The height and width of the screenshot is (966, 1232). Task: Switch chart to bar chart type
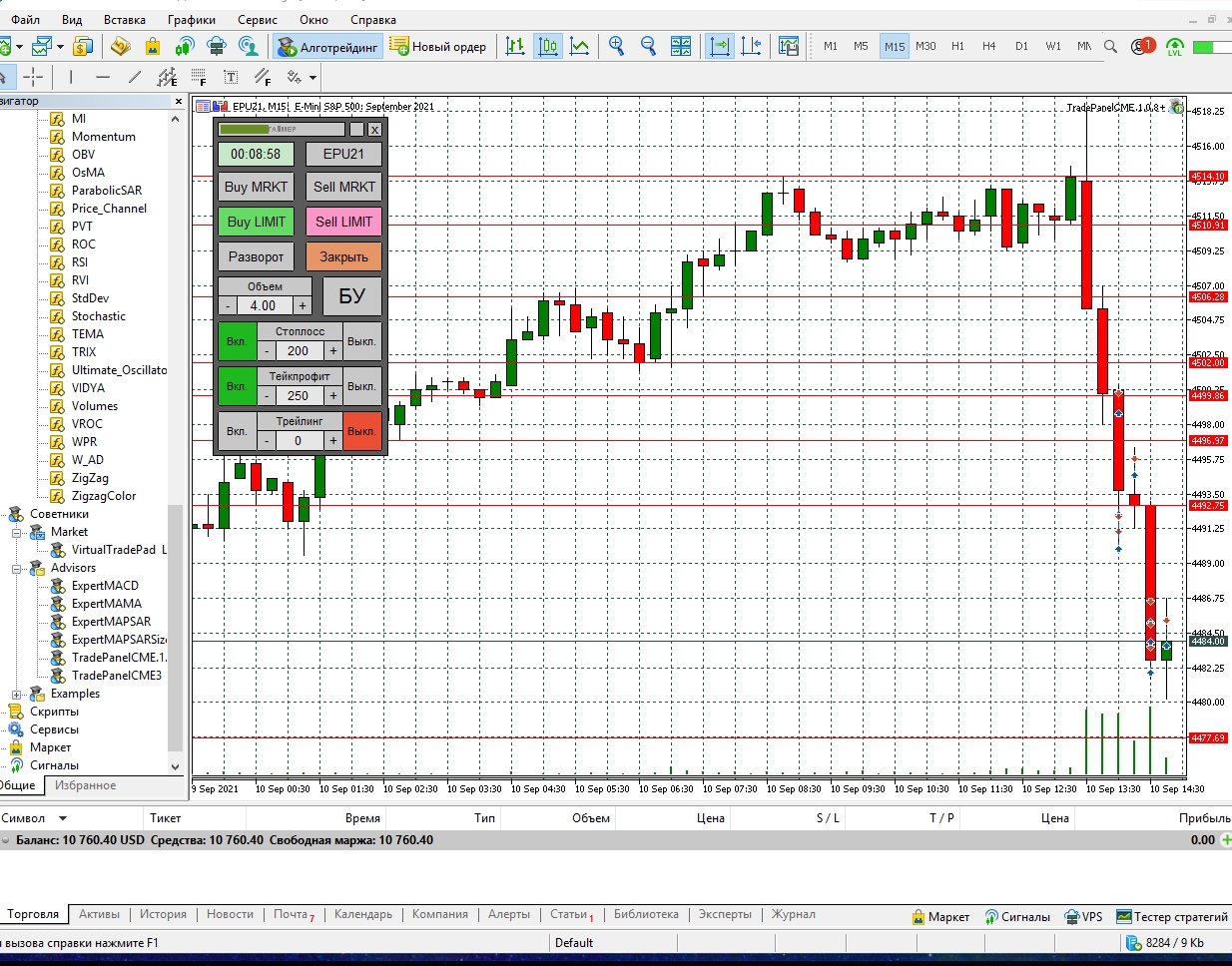coord(515,46)
